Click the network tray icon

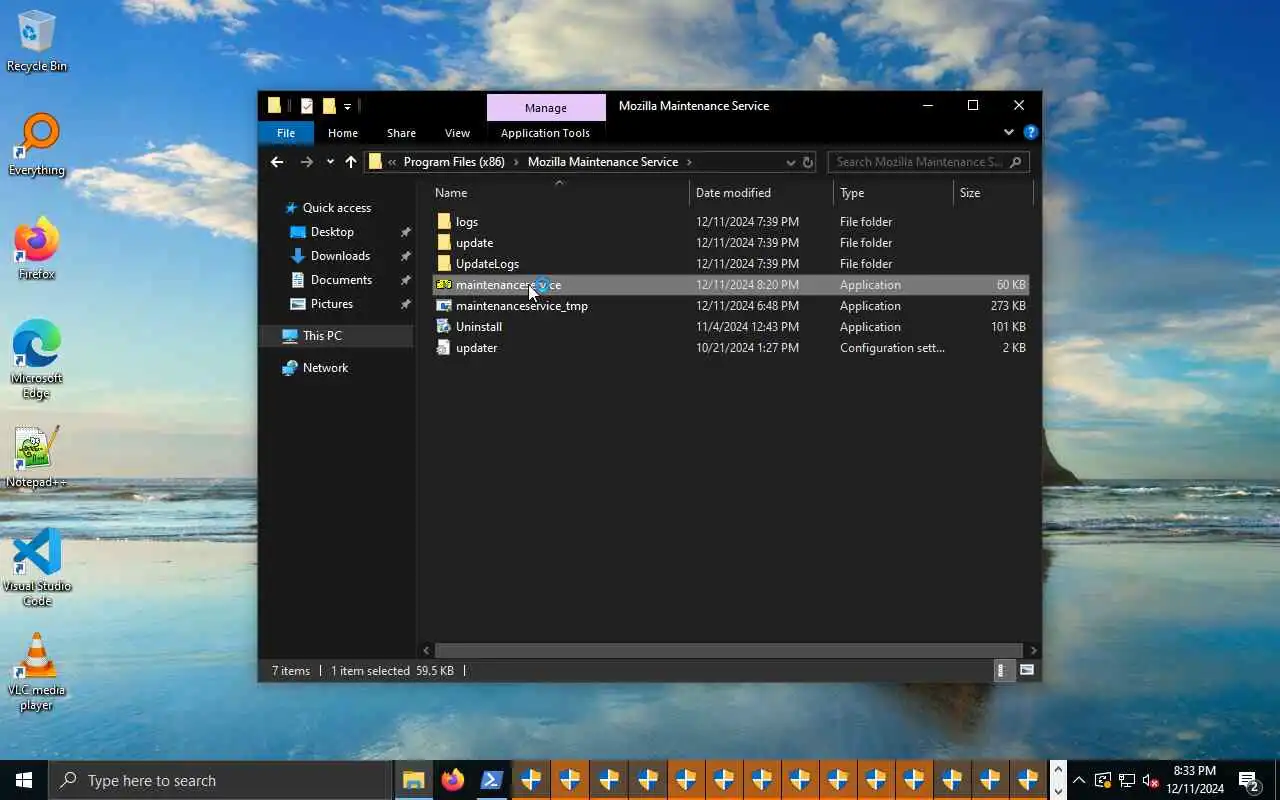pos(1127,780)
